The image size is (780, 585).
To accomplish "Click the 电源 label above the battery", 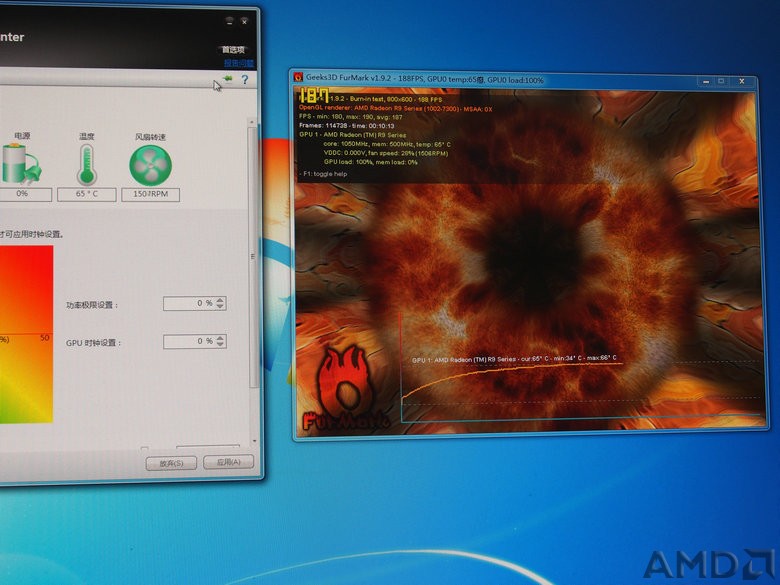I will [x=22, y=136].
